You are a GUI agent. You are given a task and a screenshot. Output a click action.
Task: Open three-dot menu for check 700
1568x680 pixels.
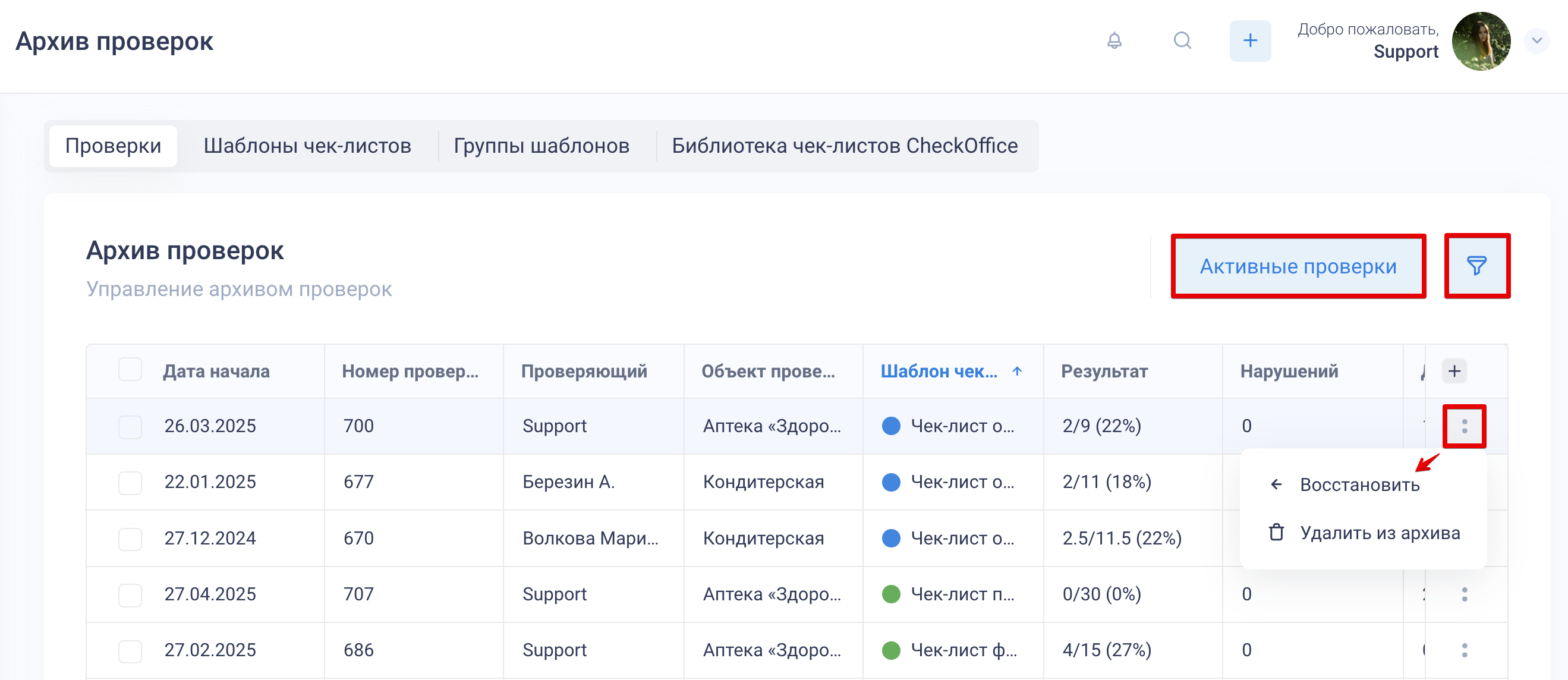pos(1464,426)
